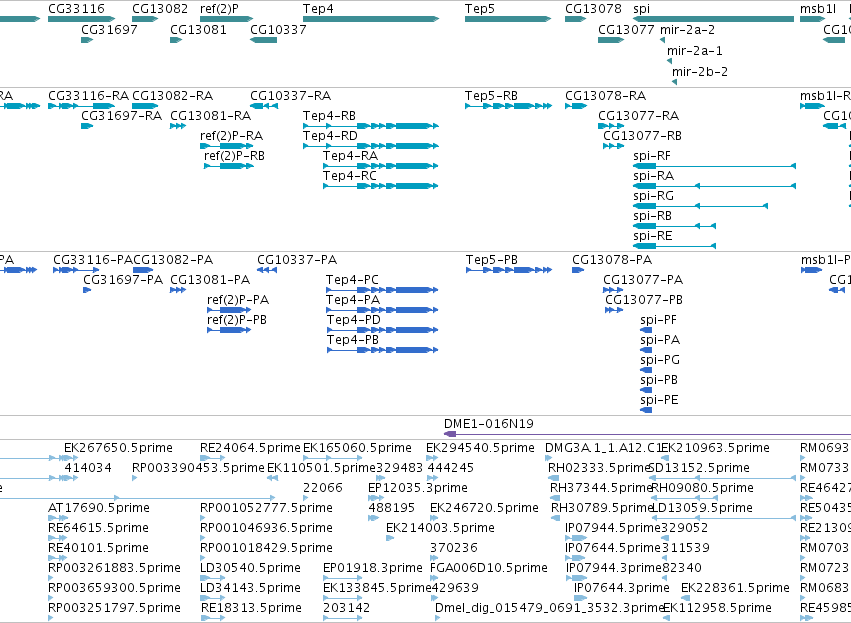Select the Tep5 gene feature

point(508,19)
